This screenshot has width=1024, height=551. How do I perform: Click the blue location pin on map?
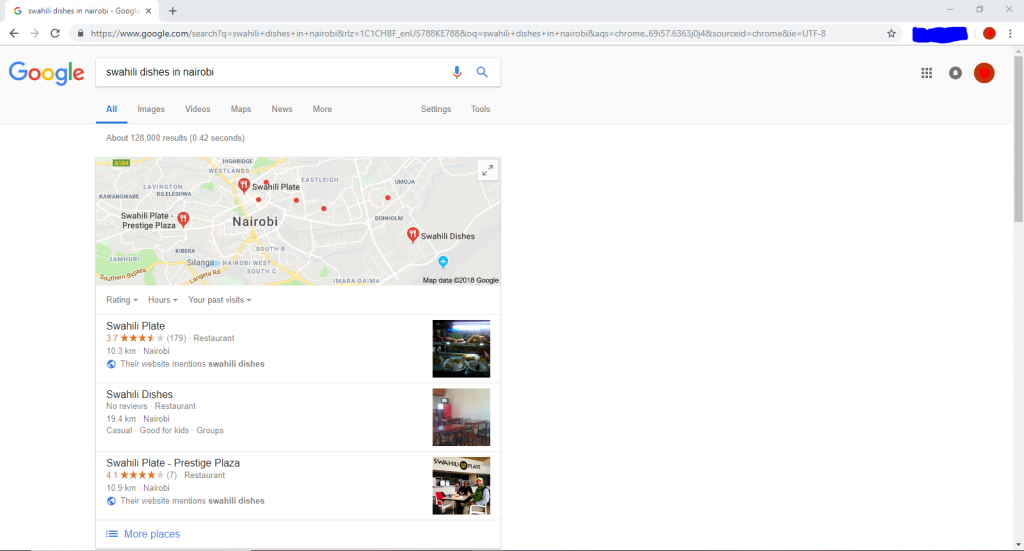pyautogui.click(x=443, y=262)
